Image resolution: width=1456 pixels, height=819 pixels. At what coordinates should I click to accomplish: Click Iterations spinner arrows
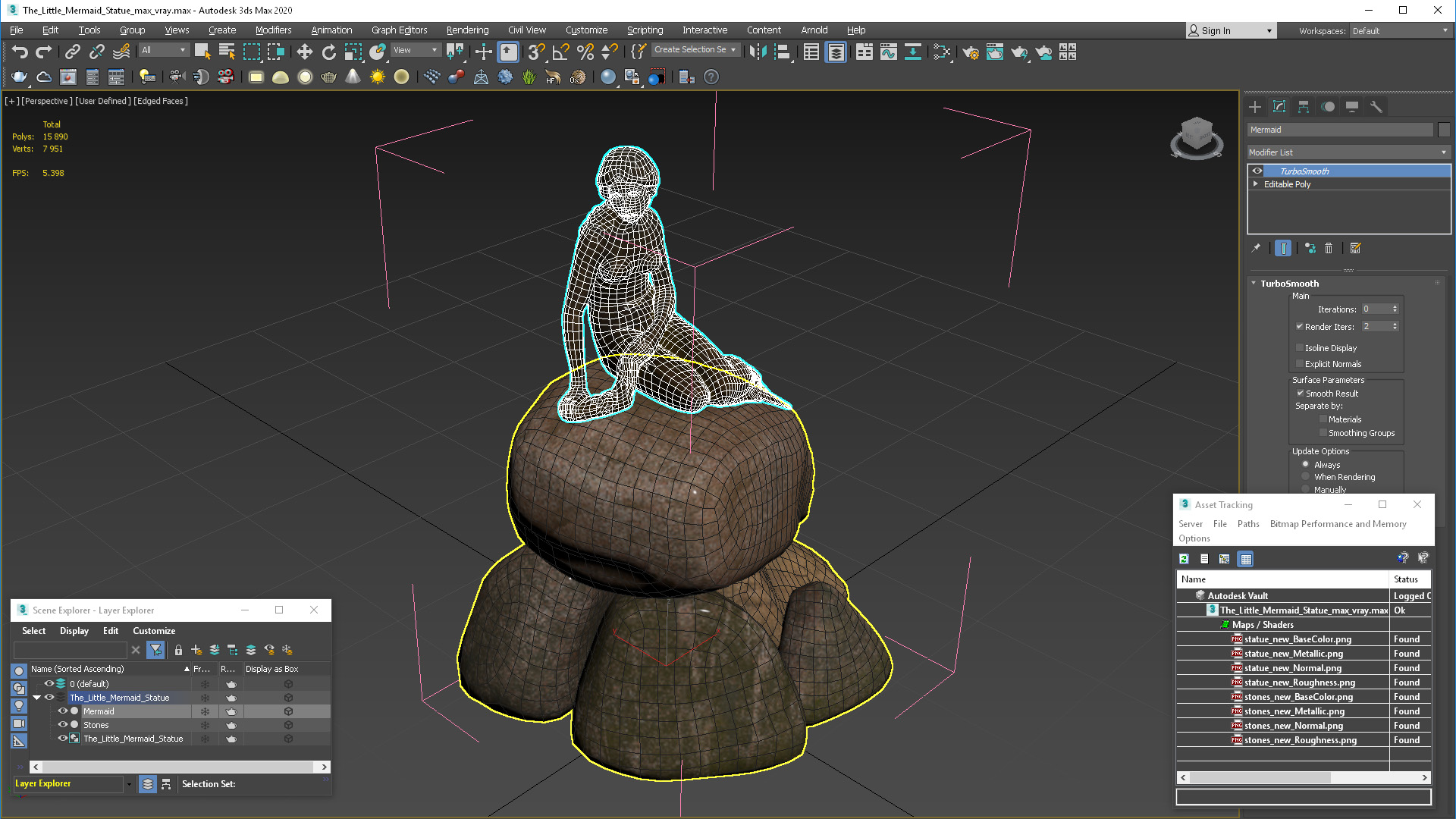pyautogui.click(x=1395, y=309)
